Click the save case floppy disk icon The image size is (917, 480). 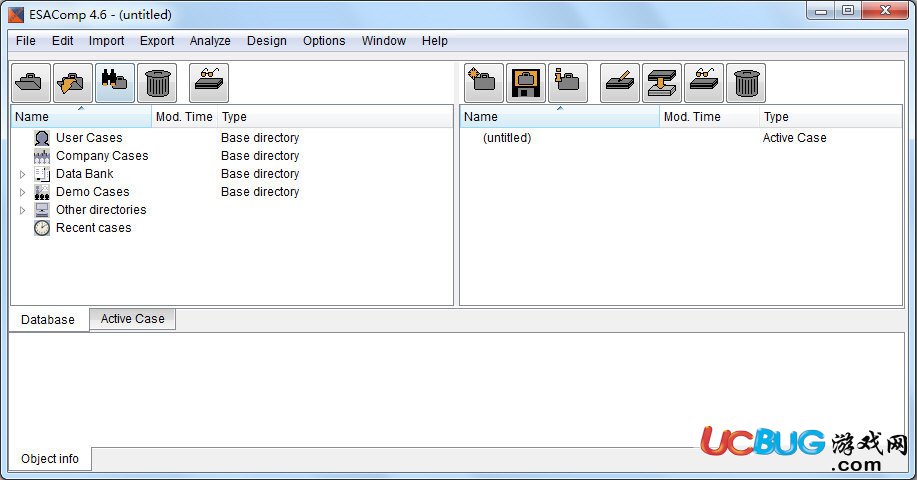(x=526, y=83)
